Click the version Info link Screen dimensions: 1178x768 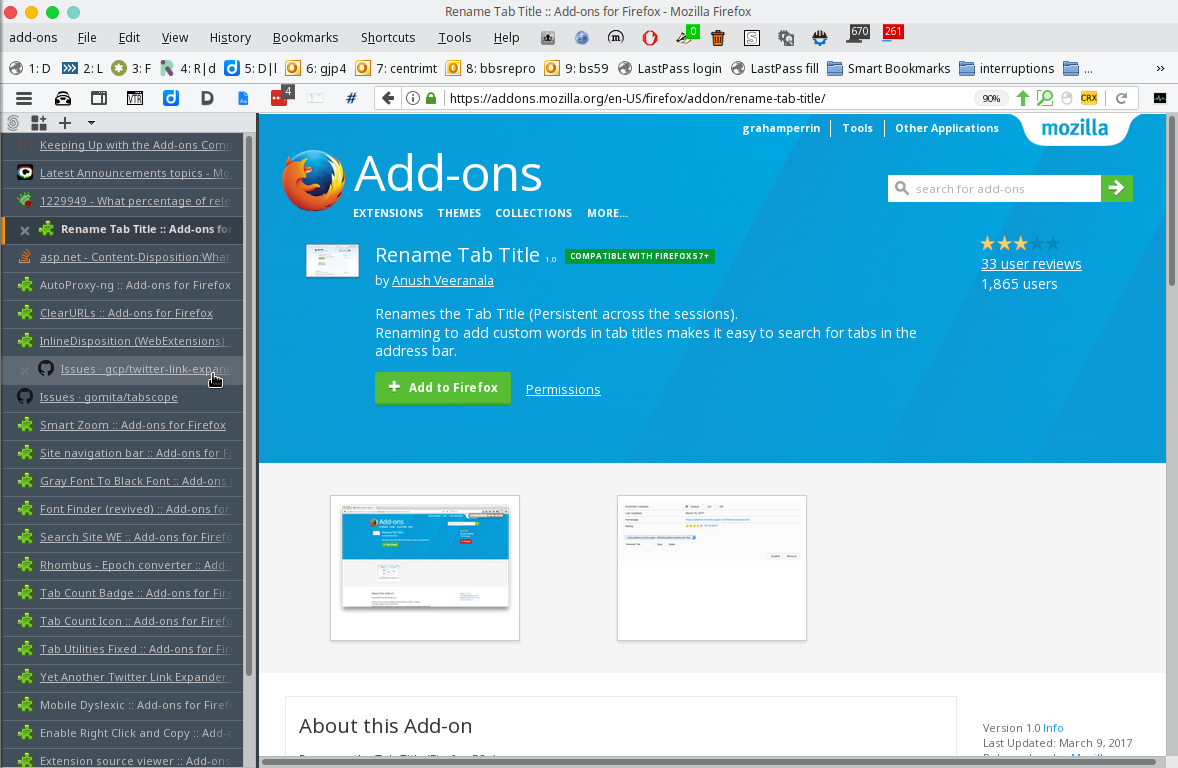point(1053,728)
